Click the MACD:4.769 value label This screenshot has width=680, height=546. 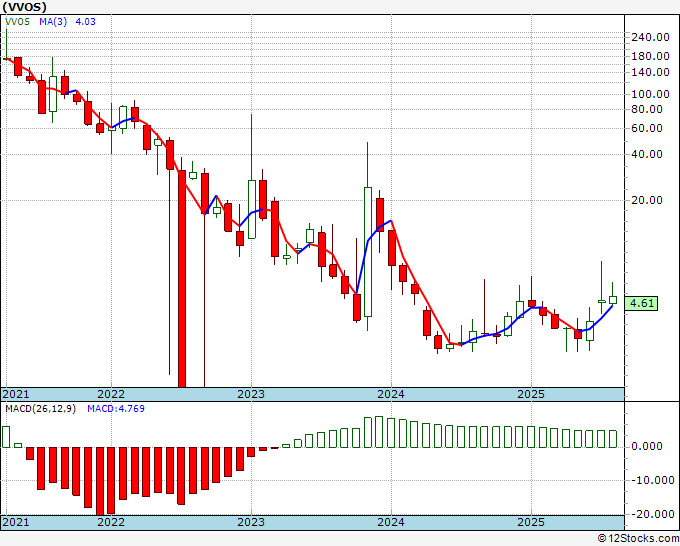point(116,409)
